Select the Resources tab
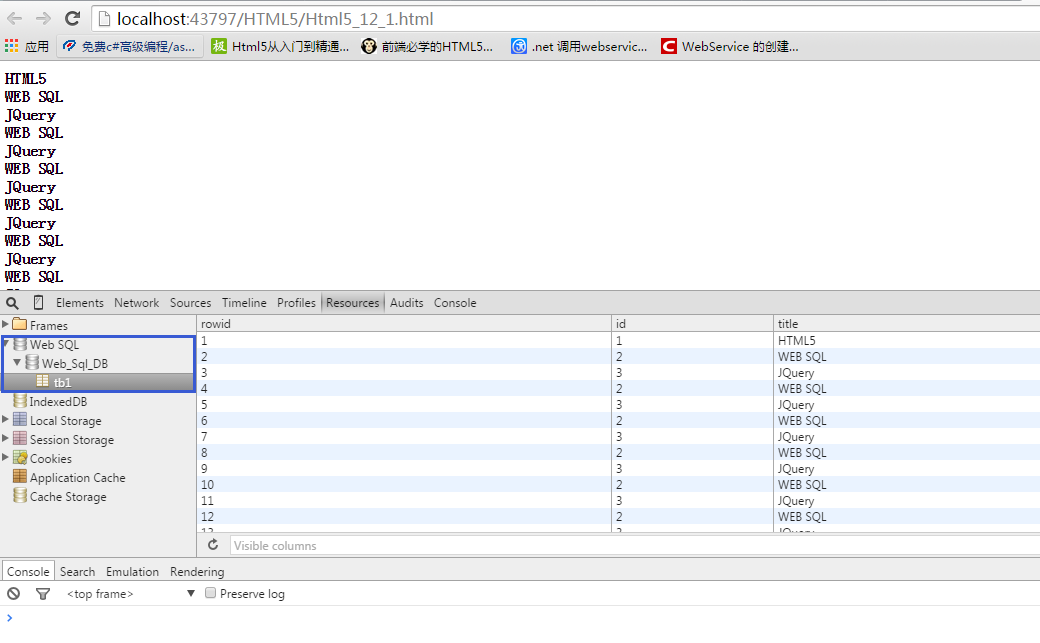Screen dimensions: 1040x643 tap(353, 303)
